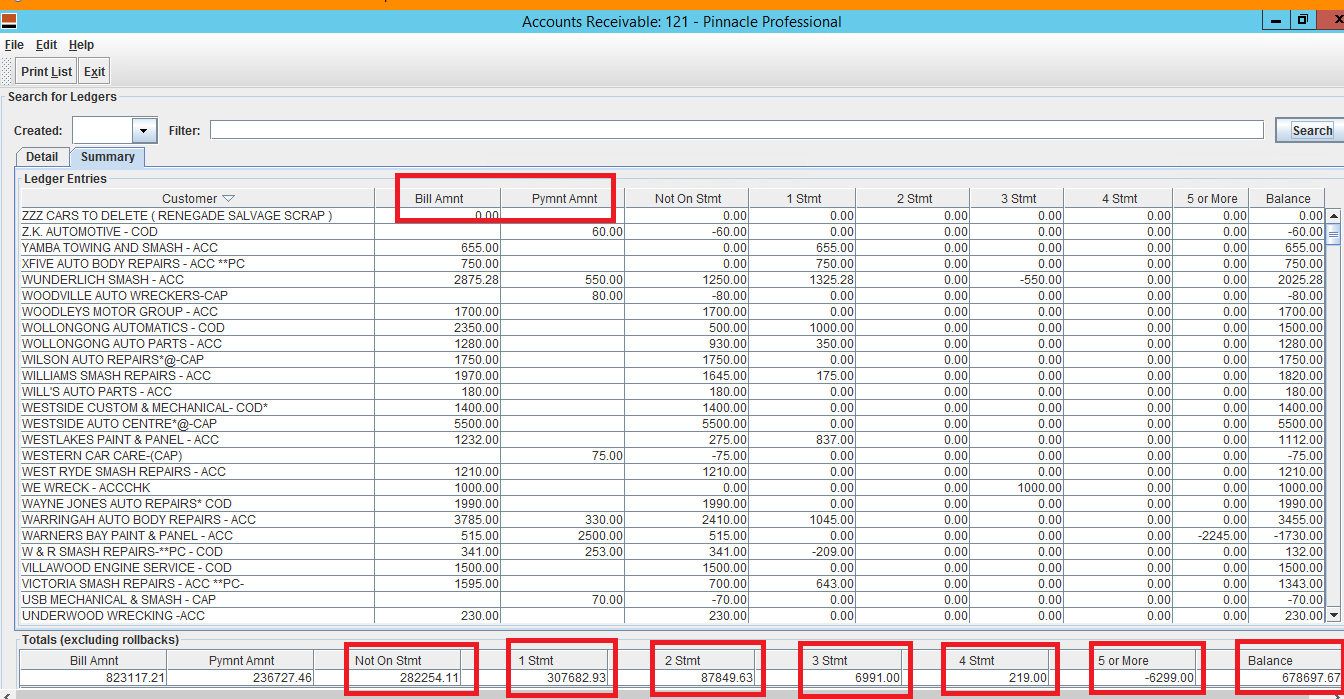The height and width of the screenshot is (699, 1344).
Task: Click the scroll down arrow of the ledger list
Action: (1333, 615)
